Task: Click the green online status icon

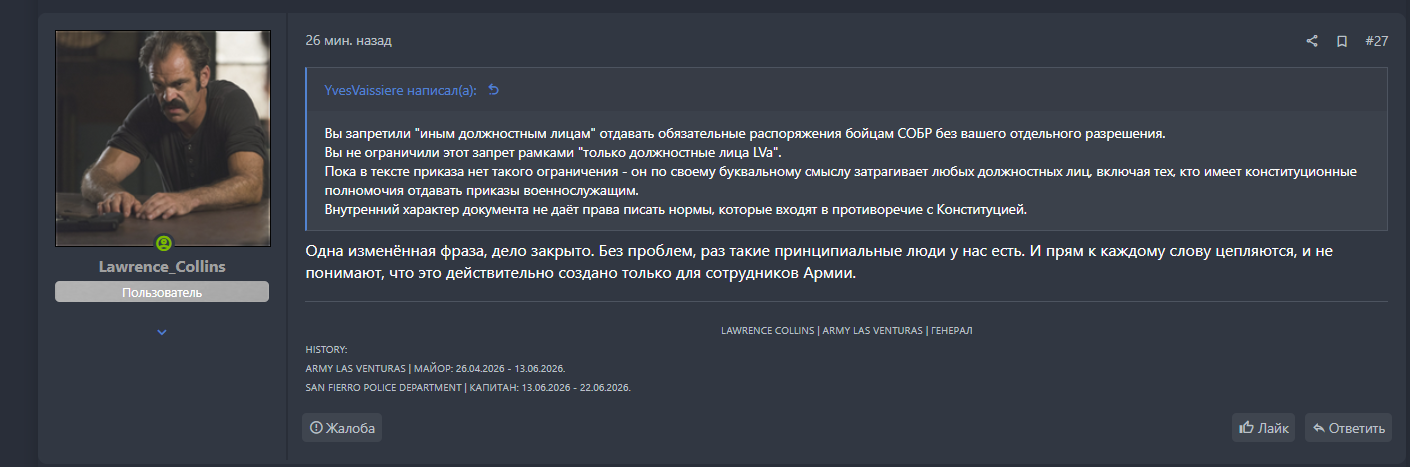Action: pyautogui.click(x=163, y=242)
